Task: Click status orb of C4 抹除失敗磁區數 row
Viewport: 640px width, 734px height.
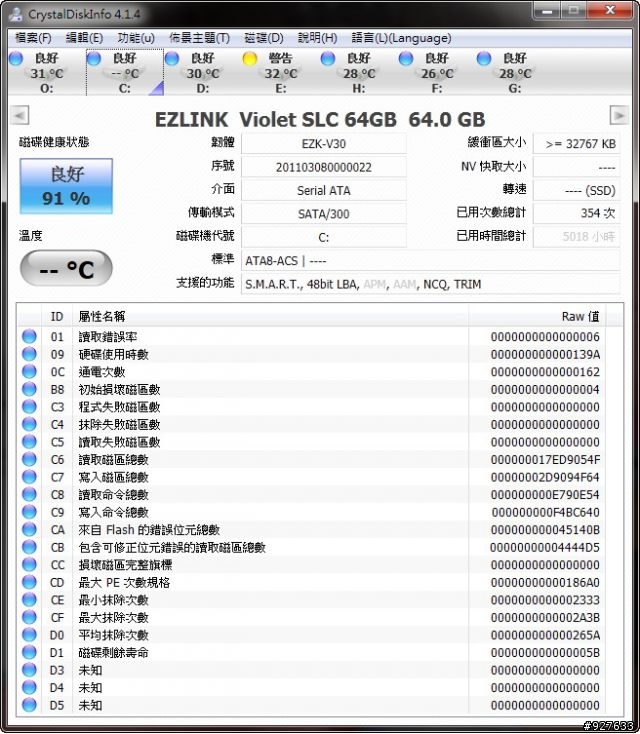Action: pos(29,424)
